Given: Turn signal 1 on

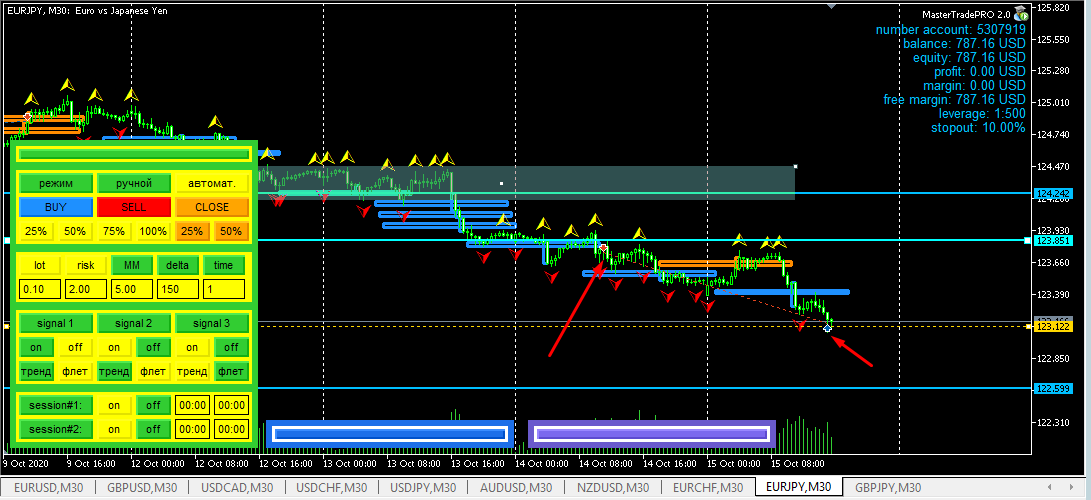Looking at the screenshot, I should [x=36, y=347].
